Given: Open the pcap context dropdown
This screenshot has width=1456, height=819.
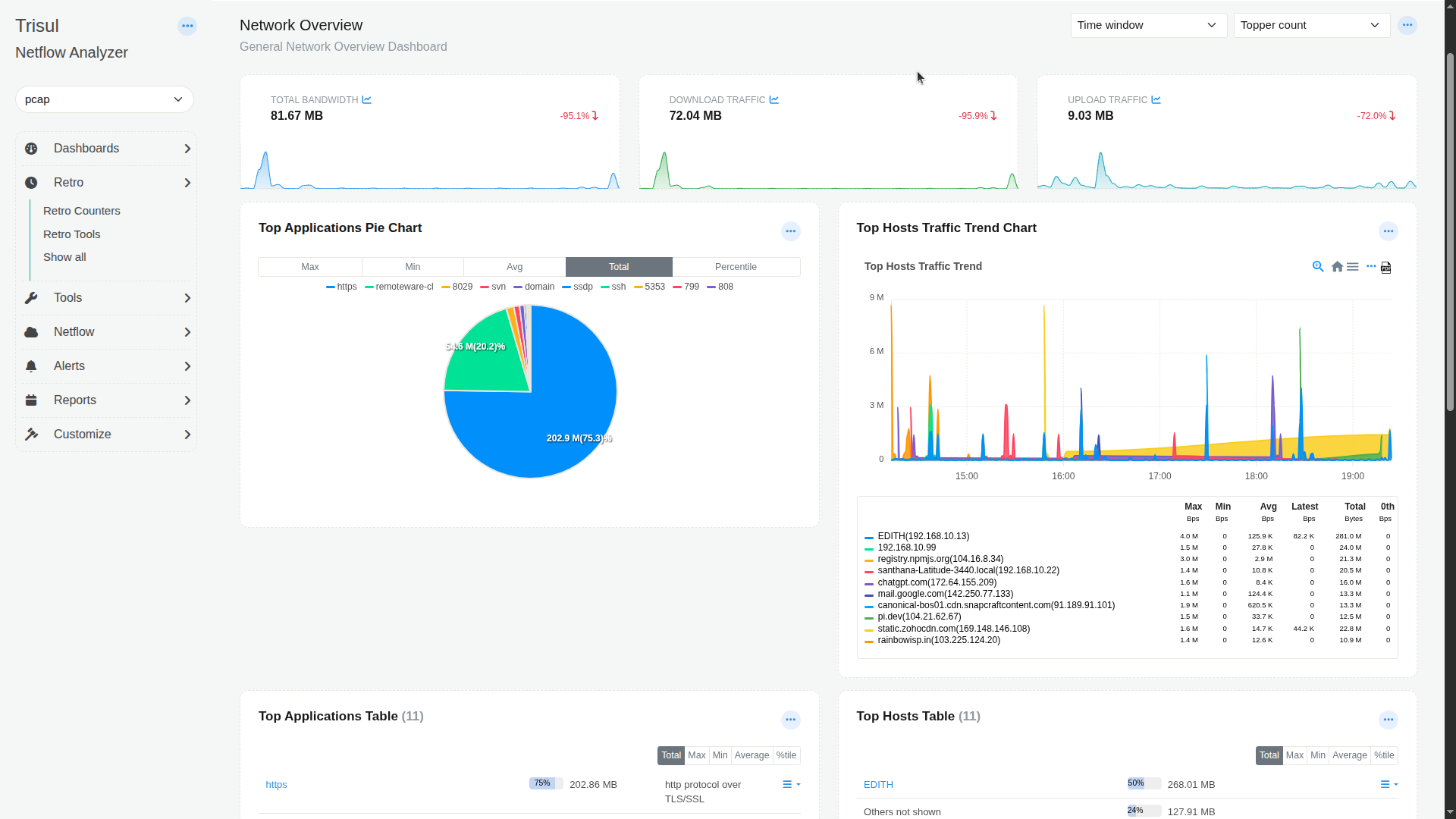Looking at the screenshot, I should pyautogui.click(x=105, y=100).
